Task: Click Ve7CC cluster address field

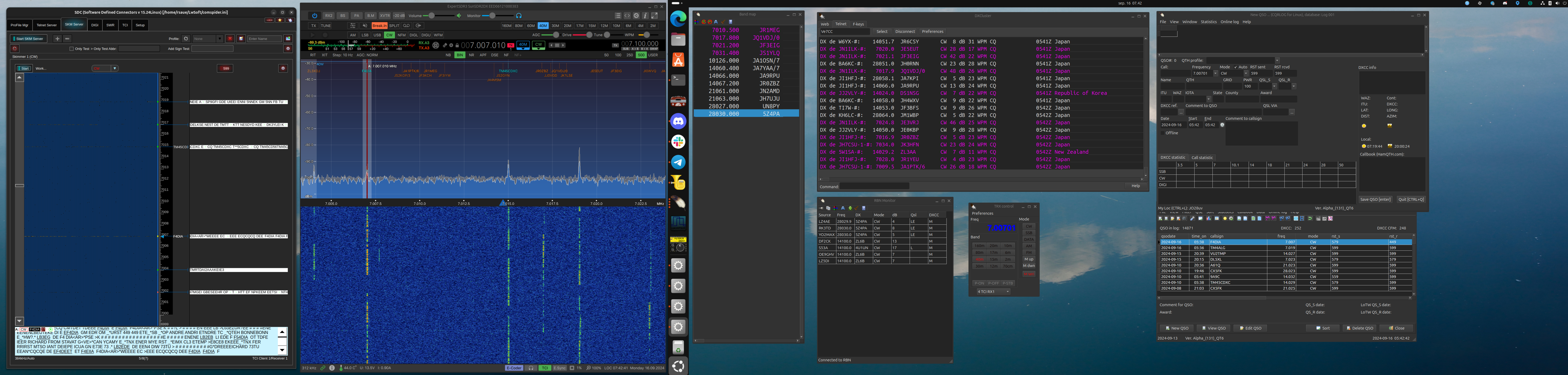Action: (845, 32)
